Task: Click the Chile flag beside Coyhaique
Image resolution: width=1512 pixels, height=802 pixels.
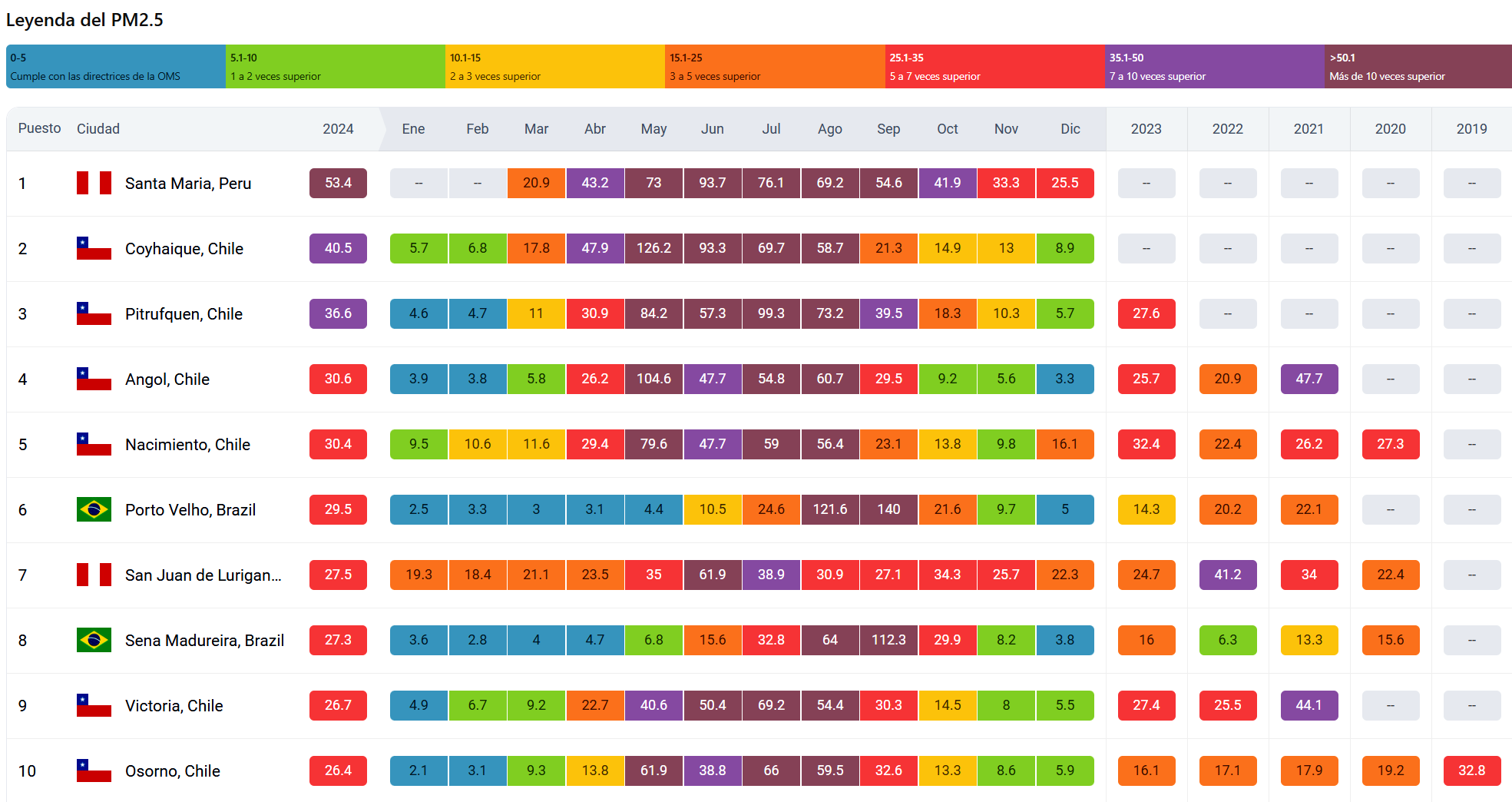Action: tap(94, 248)
